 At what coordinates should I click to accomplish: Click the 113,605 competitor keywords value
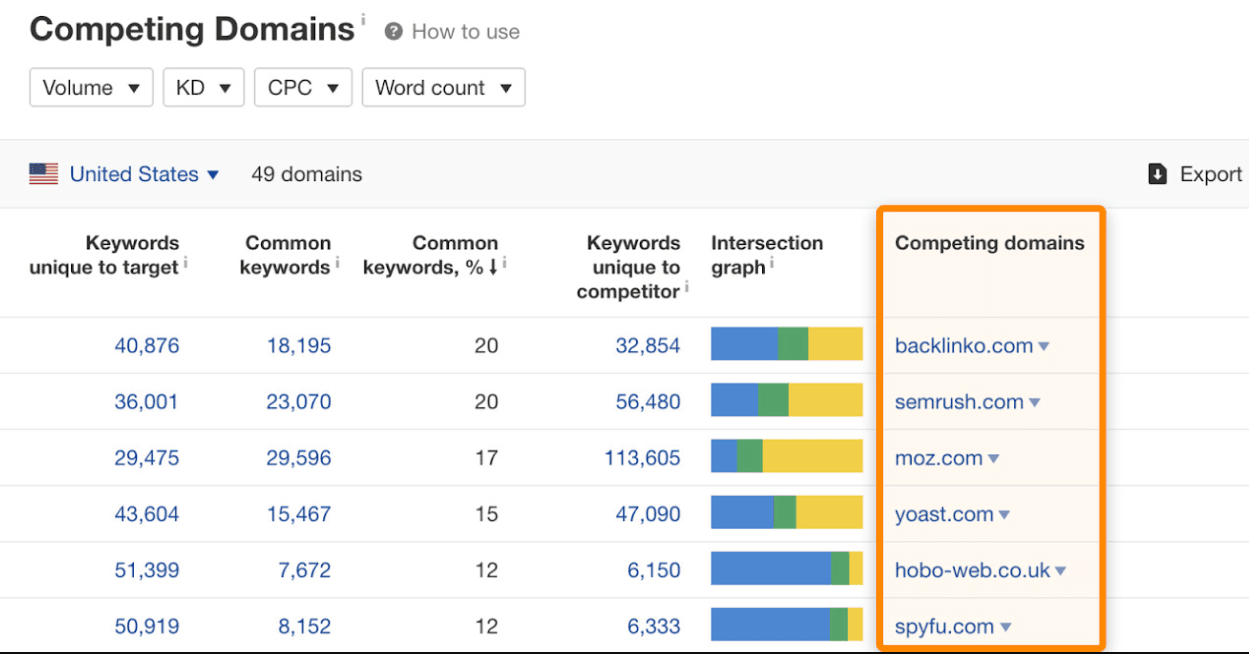pyautogui.click(x=642, y=458)
